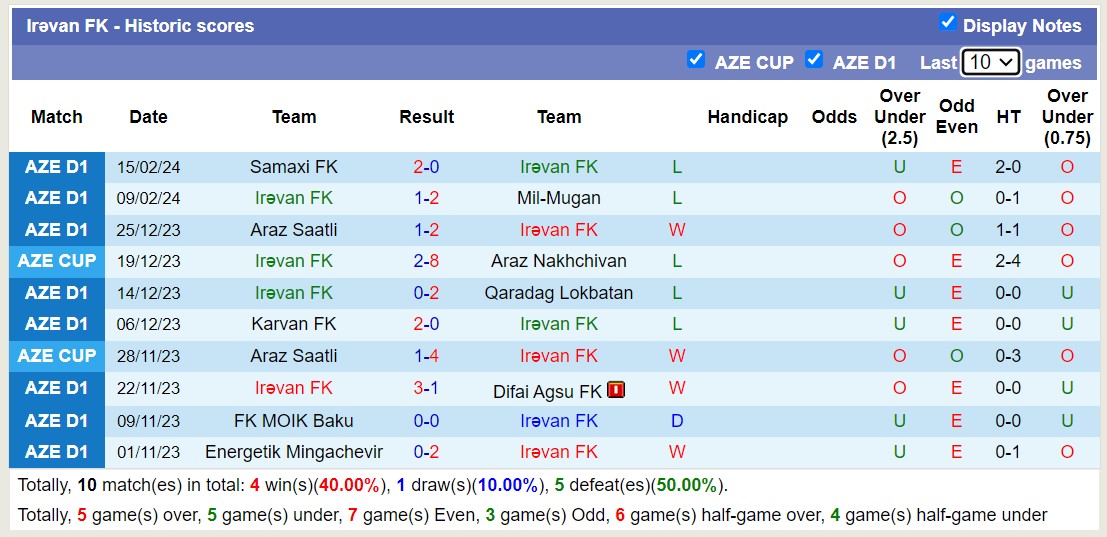This screenshot has height=537, width=1107.
Task: Click the AZE CUP label on 19/12/23 row
Action: click(57, 261)
